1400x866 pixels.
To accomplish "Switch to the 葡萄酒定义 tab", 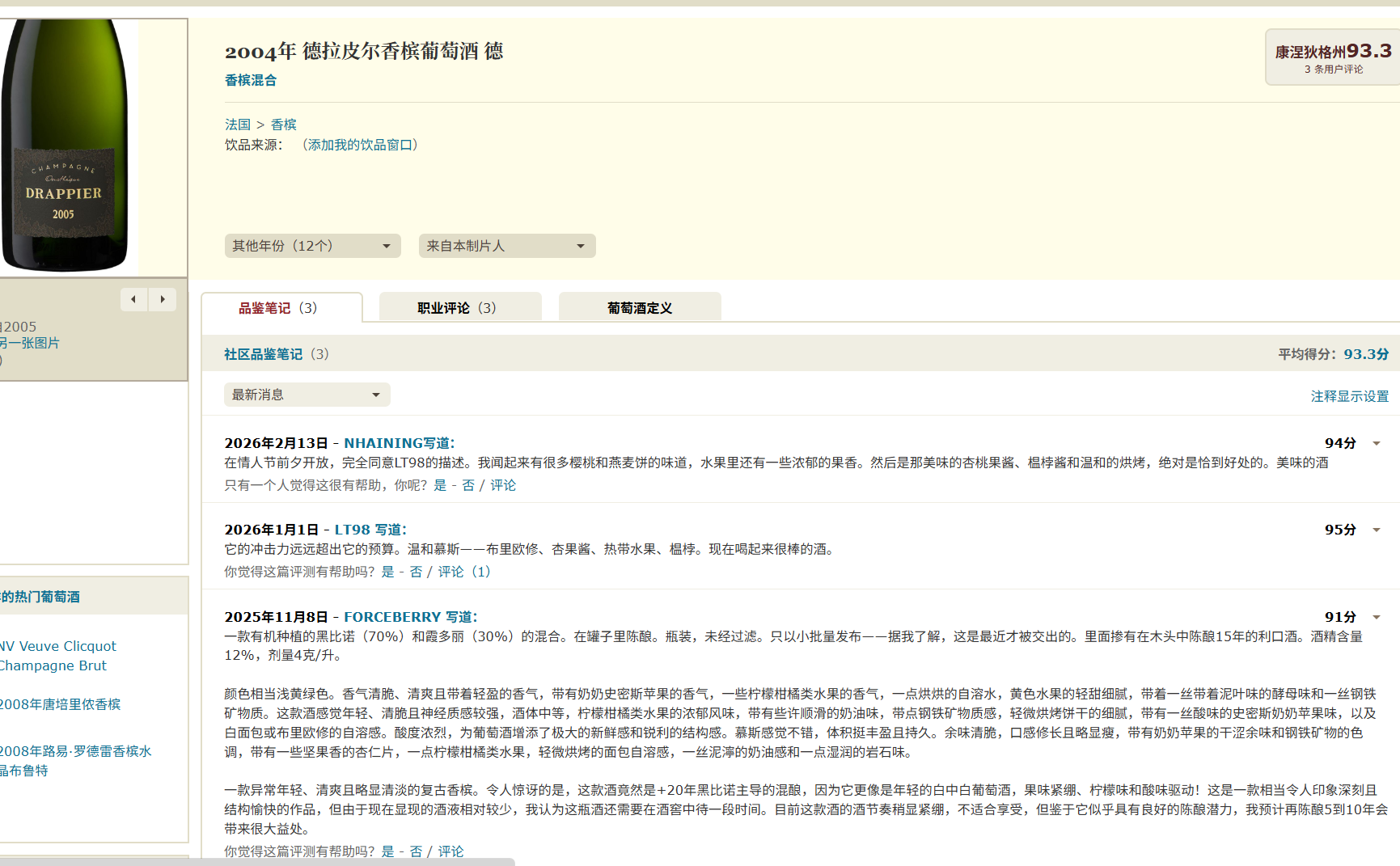I will pos(639,308).
